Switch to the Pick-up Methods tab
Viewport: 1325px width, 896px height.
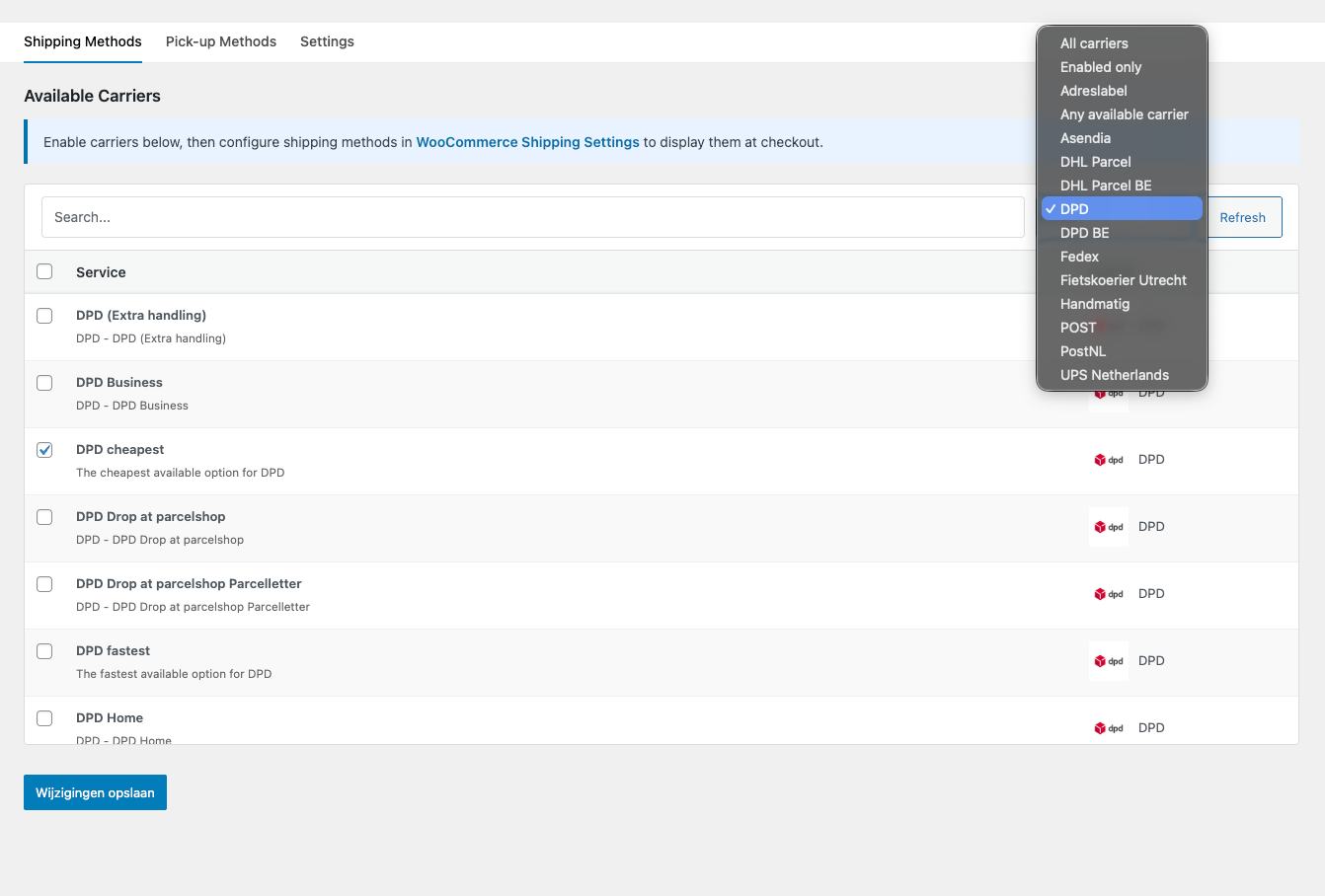pos(221,41)
